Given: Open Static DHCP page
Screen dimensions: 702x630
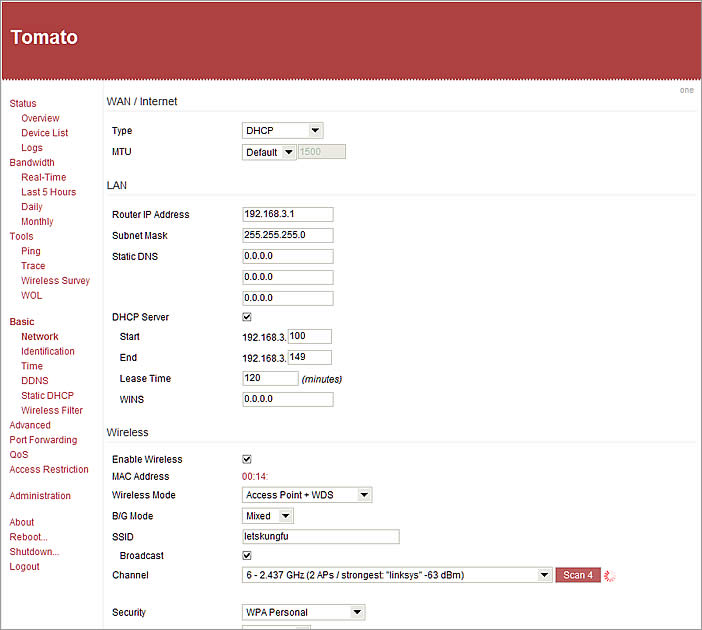Looking at the screenshot, I should [47, 396].
